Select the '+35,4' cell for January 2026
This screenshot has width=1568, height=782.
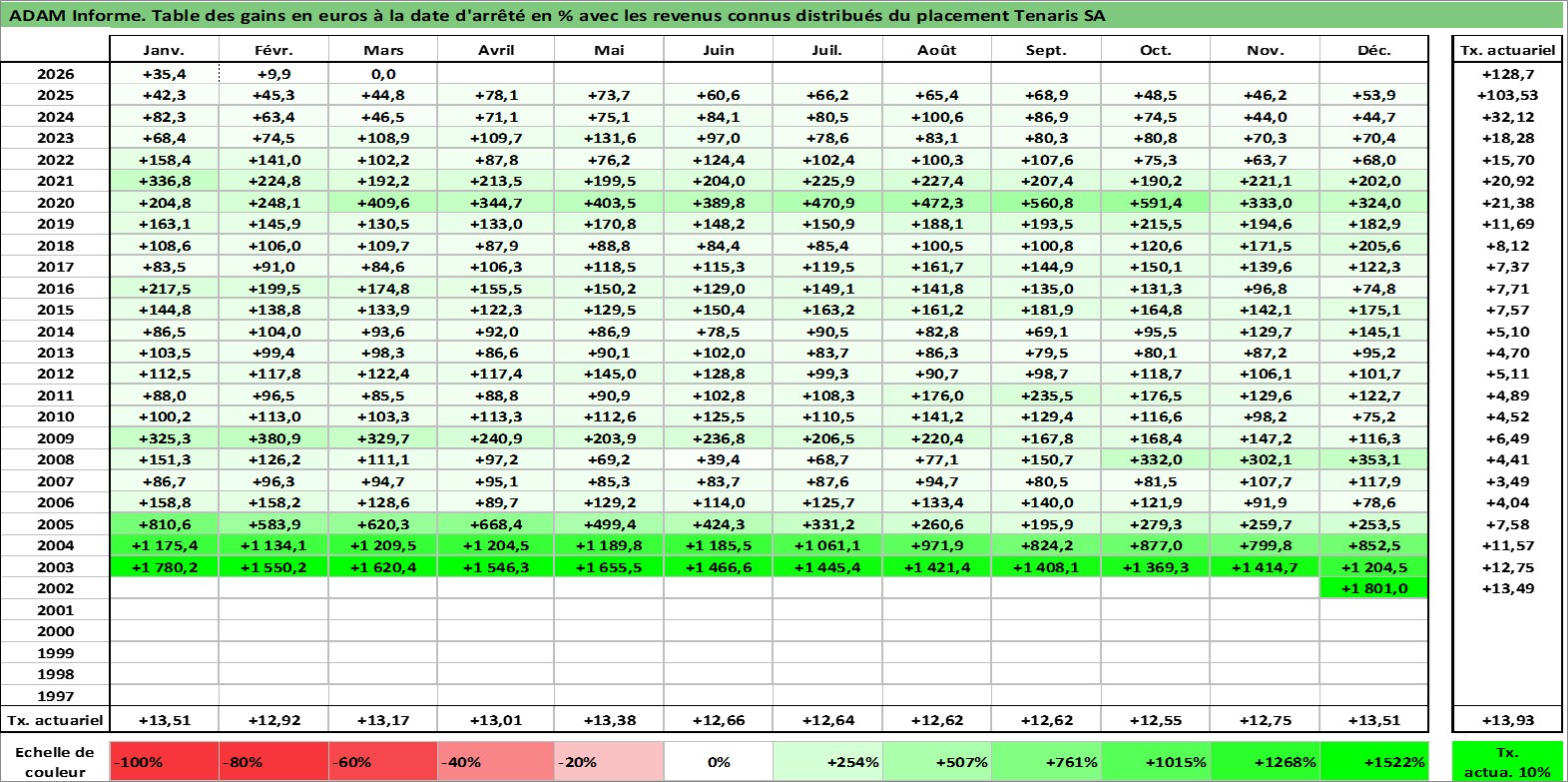164,74
